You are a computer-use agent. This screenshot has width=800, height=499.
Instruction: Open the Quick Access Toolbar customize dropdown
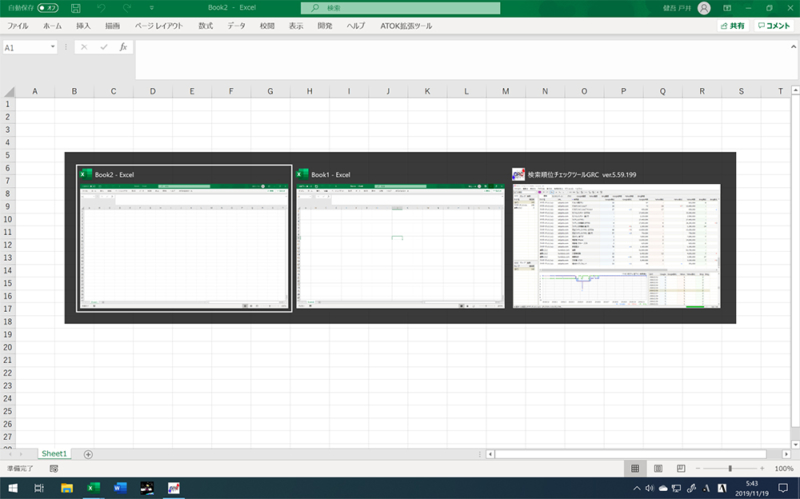click(152, 8)
